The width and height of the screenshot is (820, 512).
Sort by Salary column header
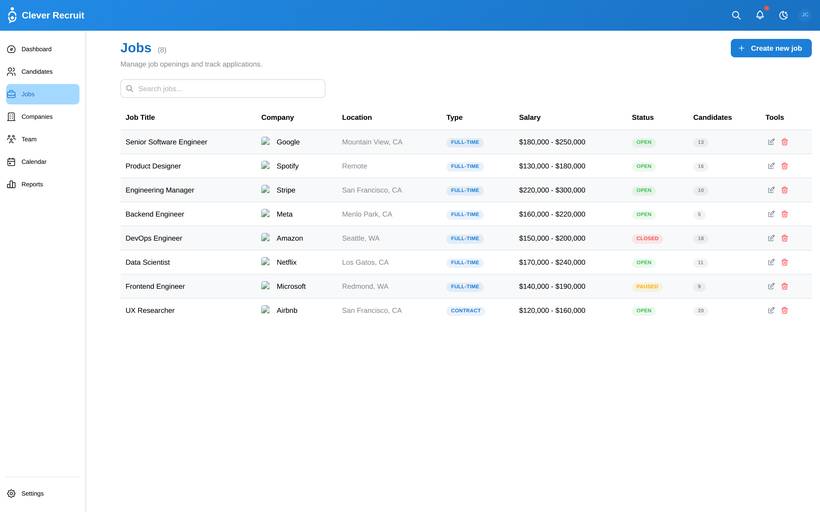[530, 117]
